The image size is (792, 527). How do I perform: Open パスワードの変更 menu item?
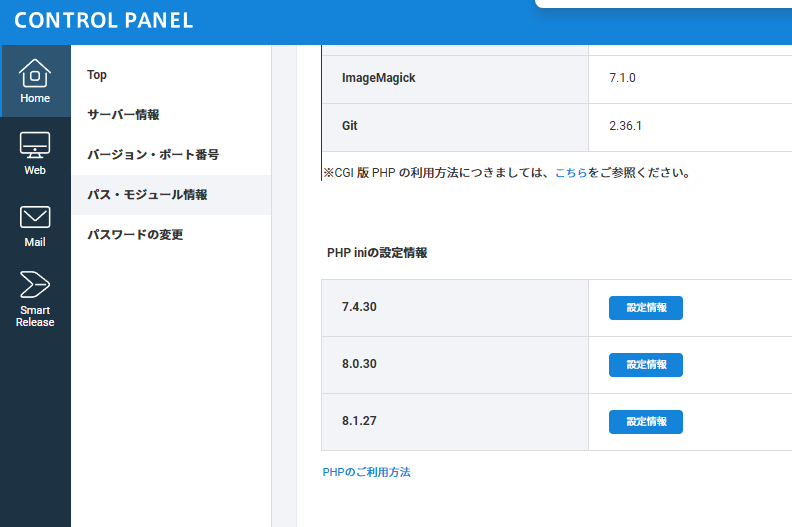pyautogui.click(x=135, y=234)
